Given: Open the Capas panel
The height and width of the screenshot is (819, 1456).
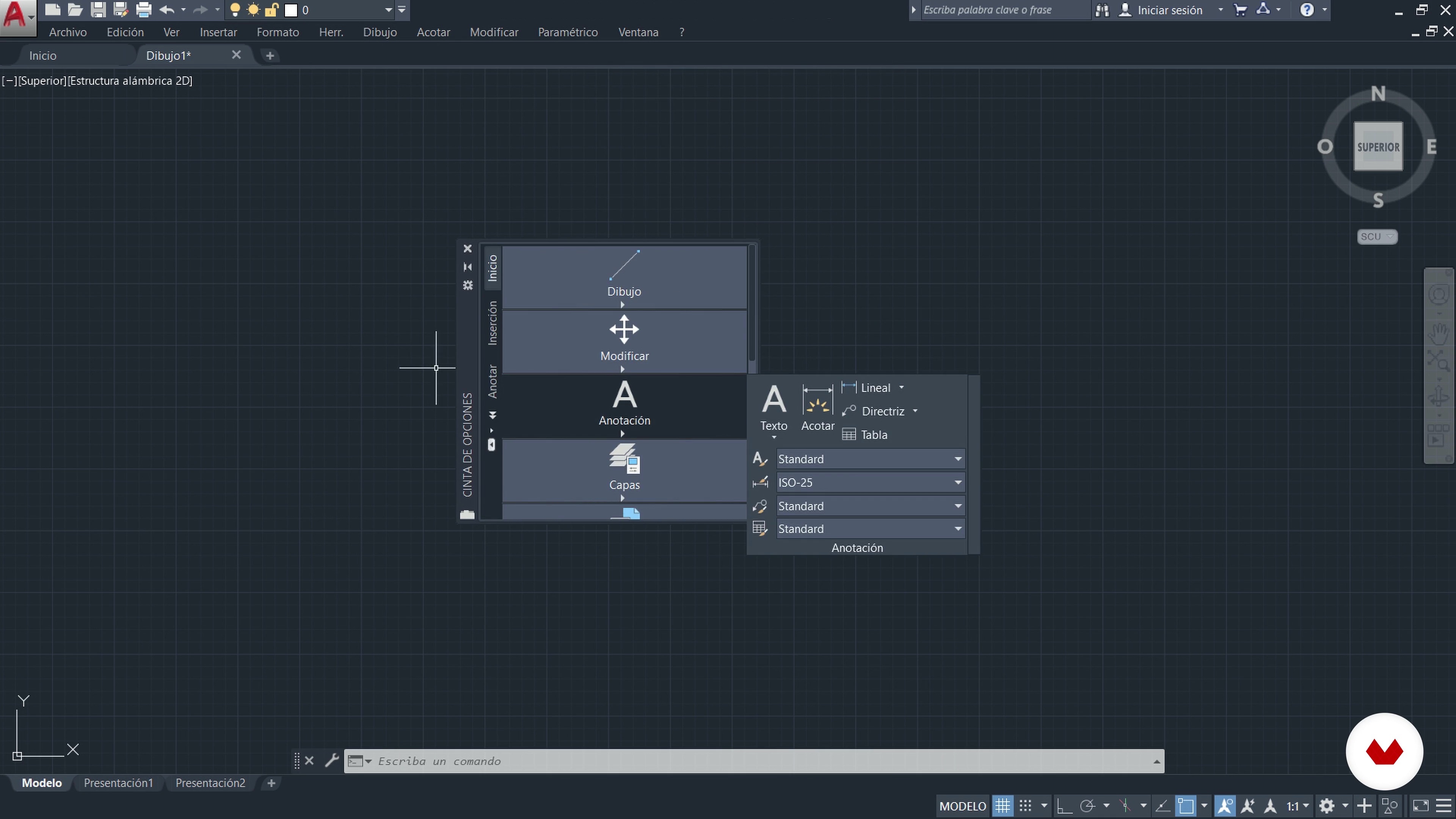Looking at the screenshot, I should click(624, 470).
